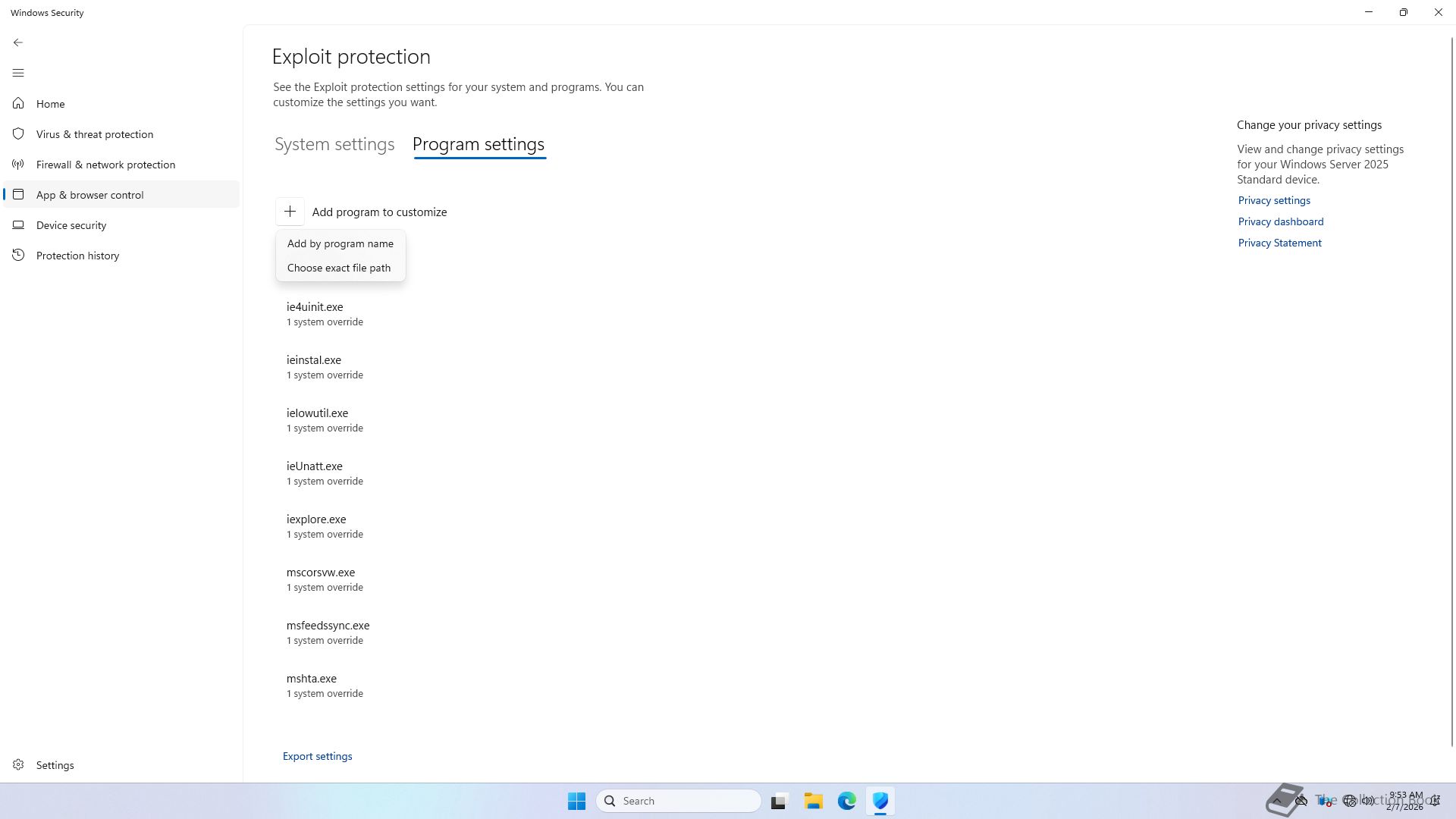Open Virus & threat protection shield icon
The image size is (1456, 819).
coord(18,134)
